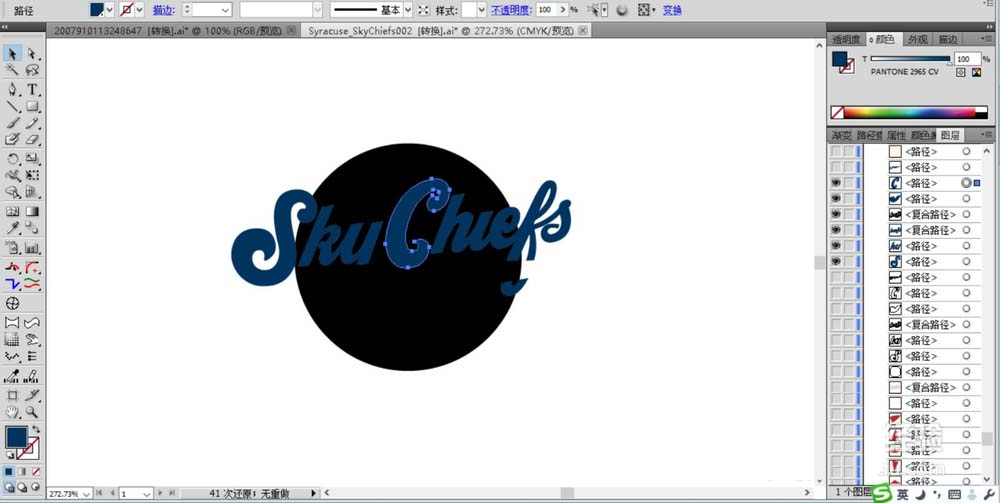Select the Rotate tool

tap(12, 159)
